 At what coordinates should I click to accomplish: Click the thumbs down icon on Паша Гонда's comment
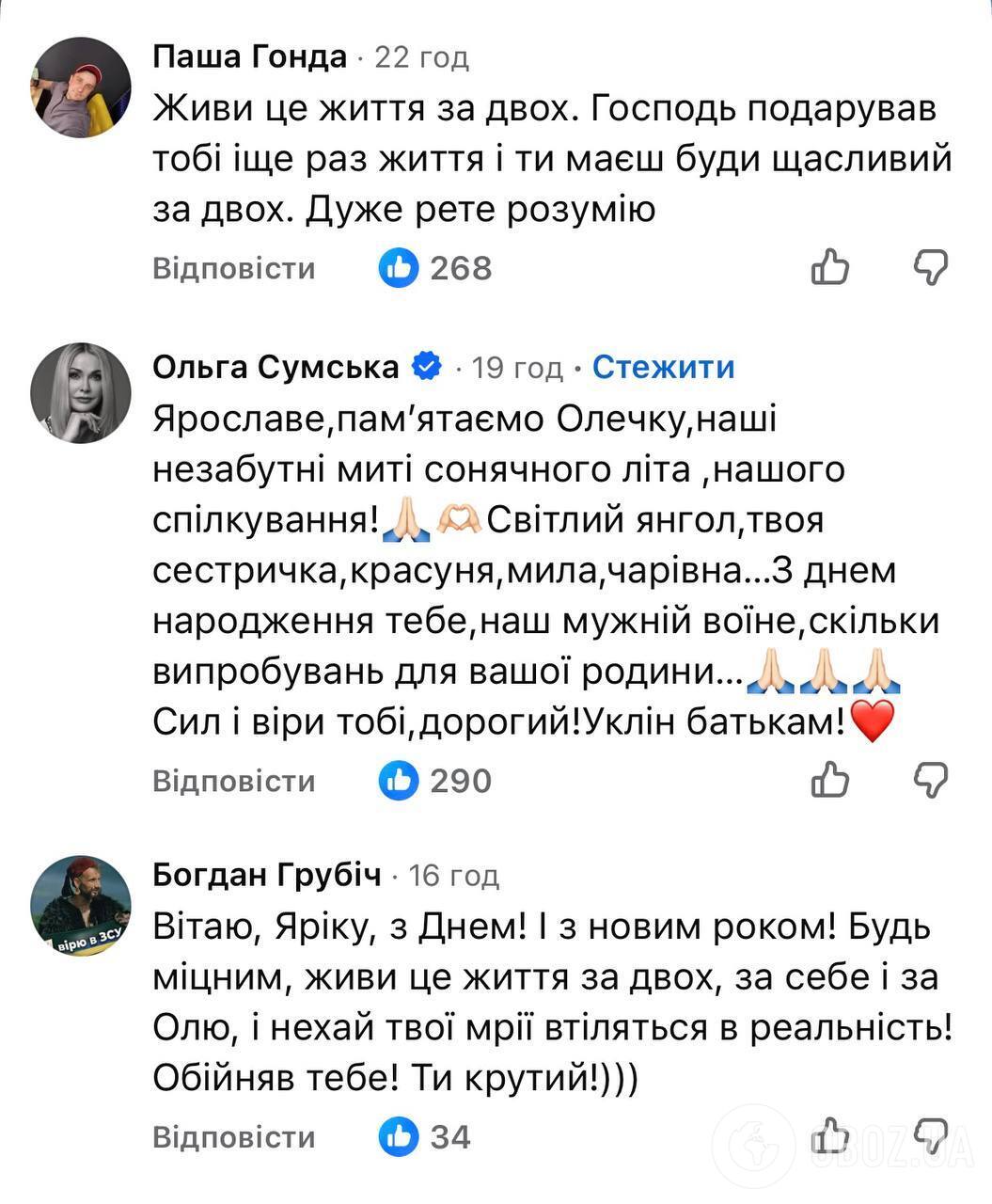pyautogui.click(x=930, y=267)
